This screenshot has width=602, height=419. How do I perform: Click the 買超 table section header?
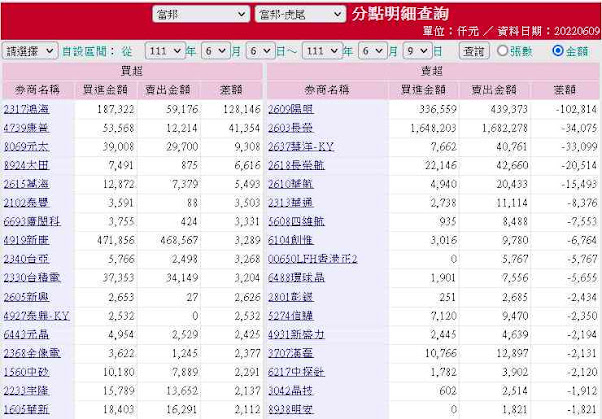click(x=132, y=71)
